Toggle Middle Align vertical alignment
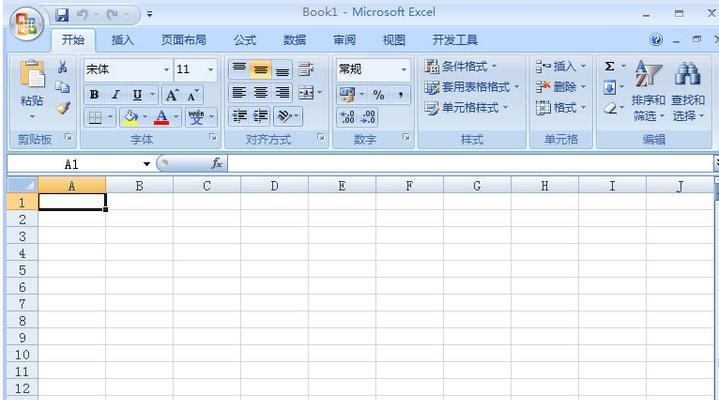Image resolution: width=719 pixels, height=400 pixels. coord(260,69)
